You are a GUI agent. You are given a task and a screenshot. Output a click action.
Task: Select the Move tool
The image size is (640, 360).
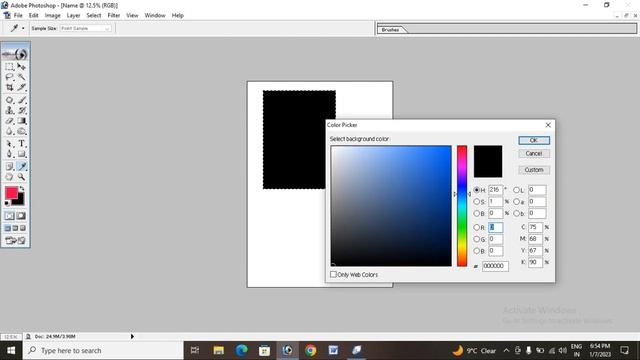[22, 67]
